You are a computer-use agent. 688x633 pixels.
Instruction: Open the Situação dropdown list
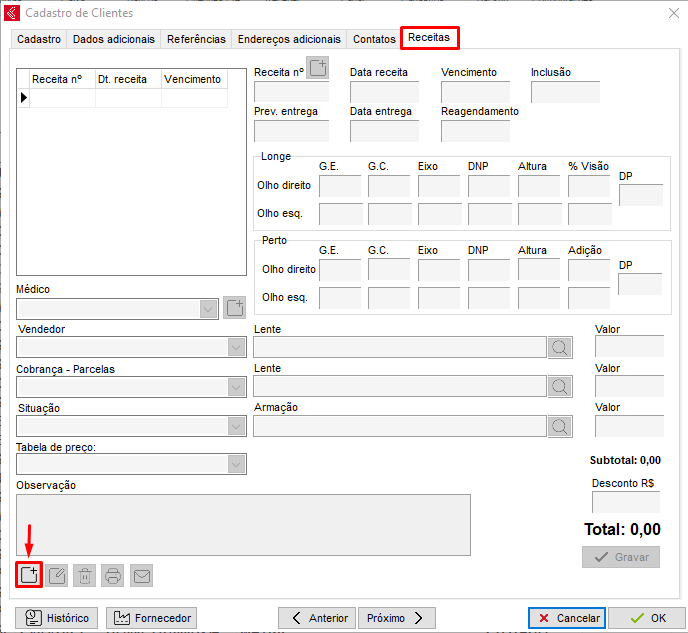tap(237, 426)
